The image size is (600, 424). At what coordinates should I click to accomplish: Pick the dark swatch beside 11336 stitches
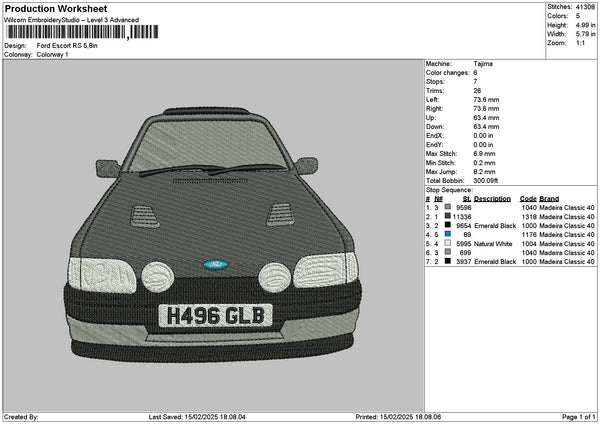[x=446, y=216]
